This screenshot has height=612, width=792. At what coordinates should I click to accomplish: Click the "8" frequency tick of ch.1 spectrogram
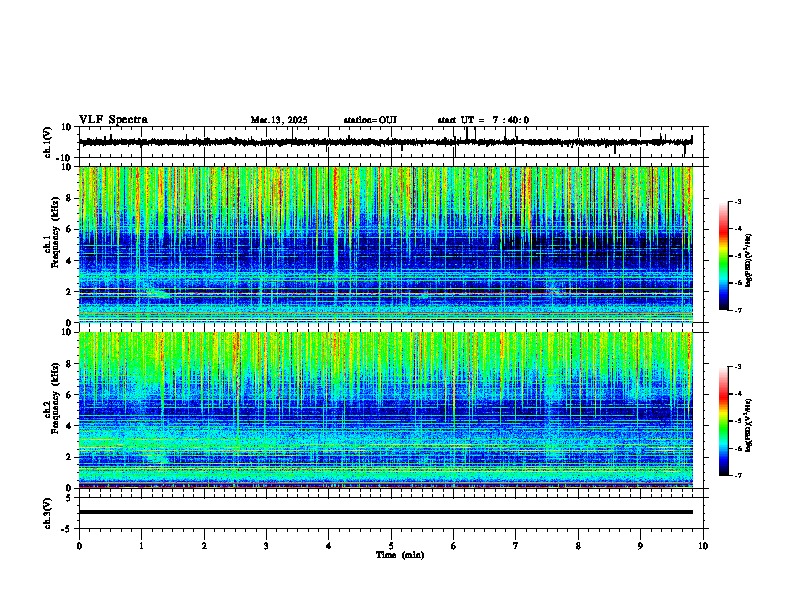point(69,198)
